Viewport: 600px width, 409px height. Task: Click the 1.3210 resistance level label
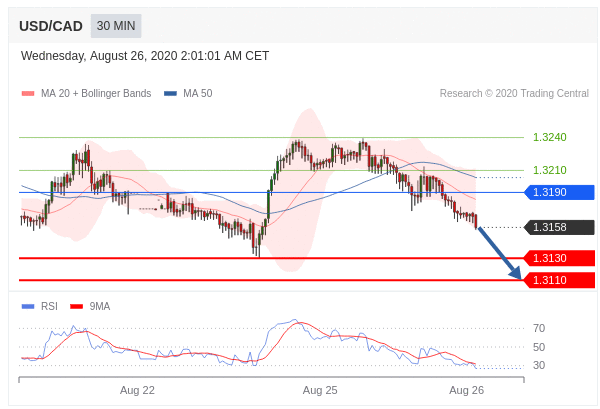pos(549,170)
